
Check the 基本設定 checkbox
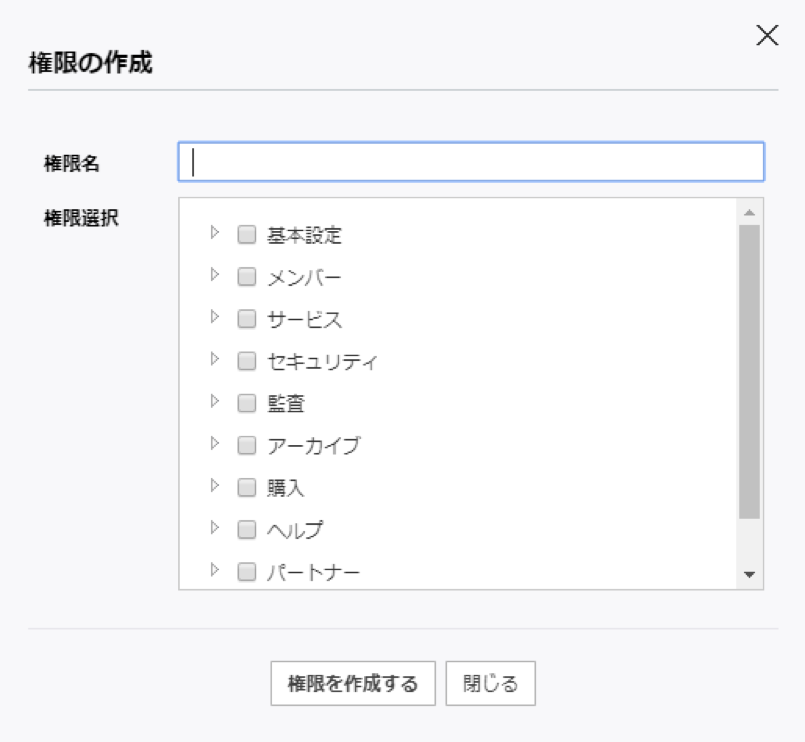point(246,235)
